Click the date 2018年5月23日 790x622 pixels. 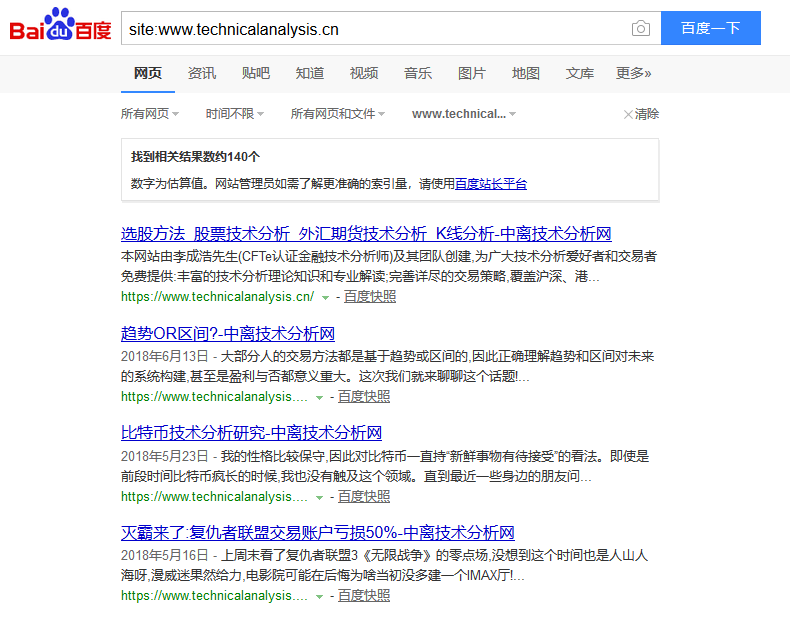point(164,456)
